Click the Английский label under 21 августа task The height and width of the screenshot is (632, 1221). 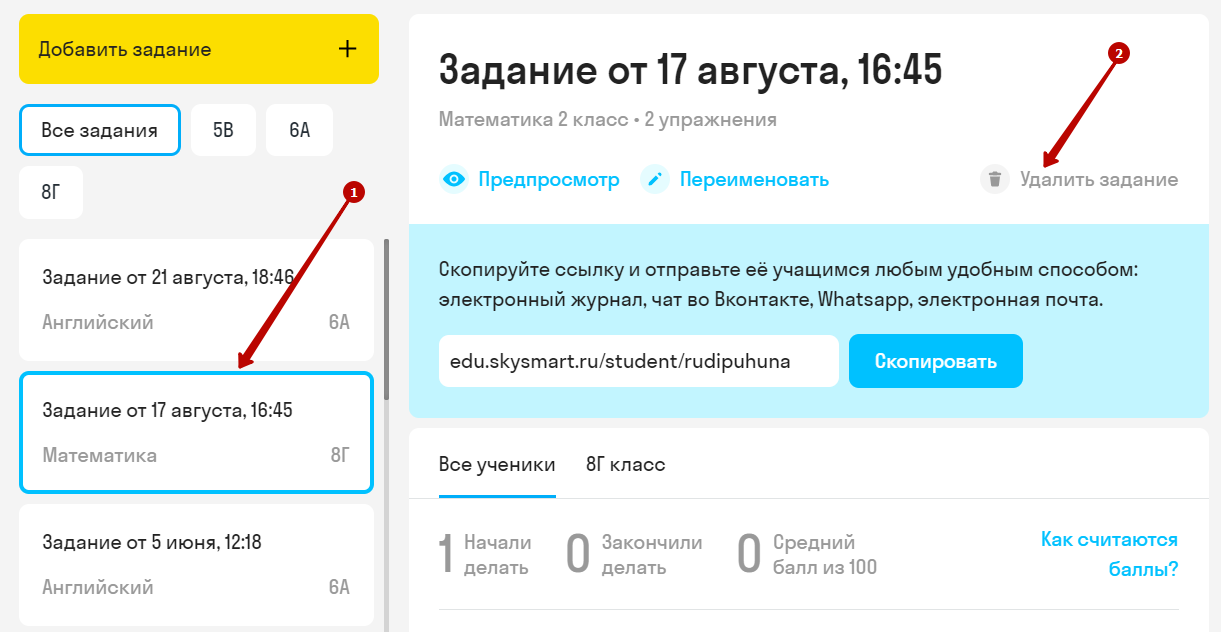coord(98,322)
